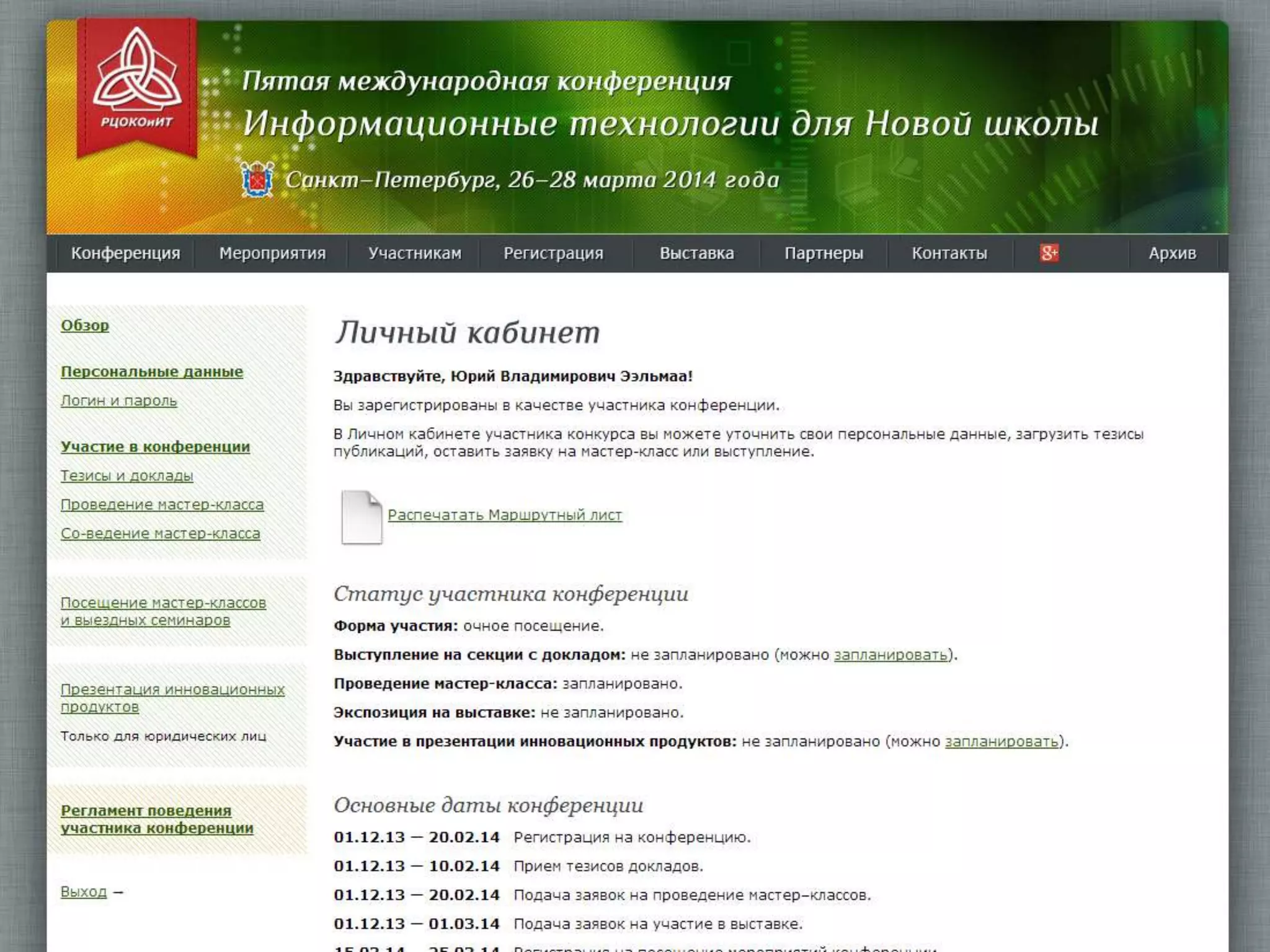
Task: Click the greeting Здравствуйте, Юрий Владимирович Ээльмаа!
Action: coord(513,377)
